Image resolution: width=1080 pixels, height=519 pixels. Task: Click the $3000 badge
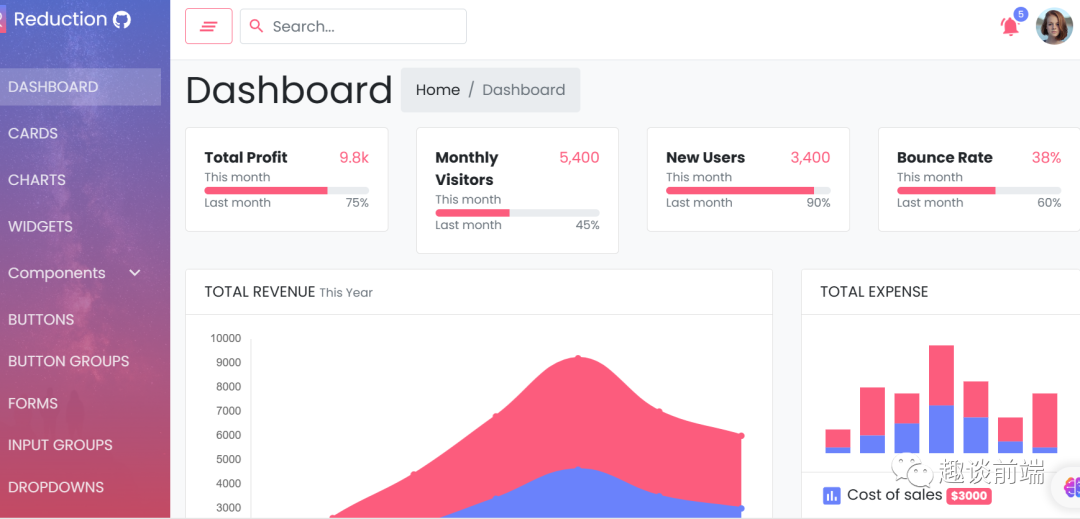pyautogui.click(x=969, y=496)
